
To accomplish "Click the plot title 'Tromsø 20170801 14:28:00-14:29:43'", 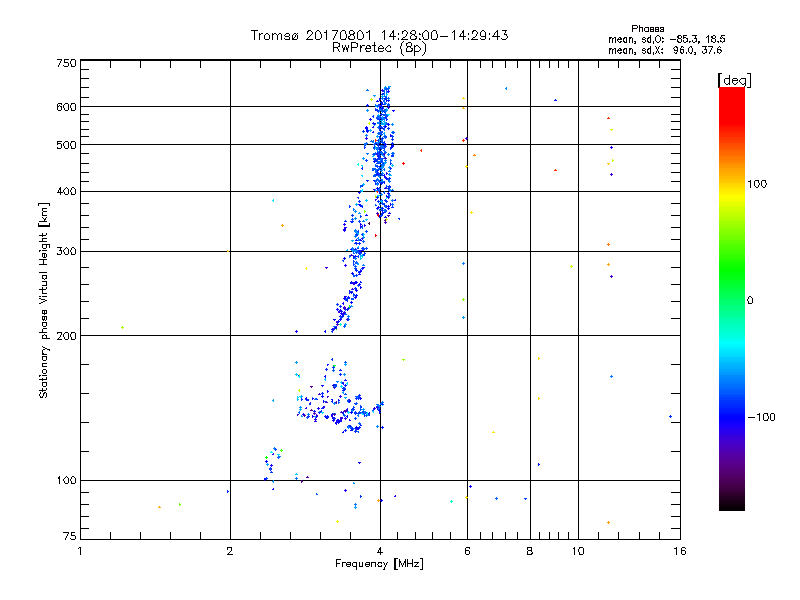I will point(379,35).
